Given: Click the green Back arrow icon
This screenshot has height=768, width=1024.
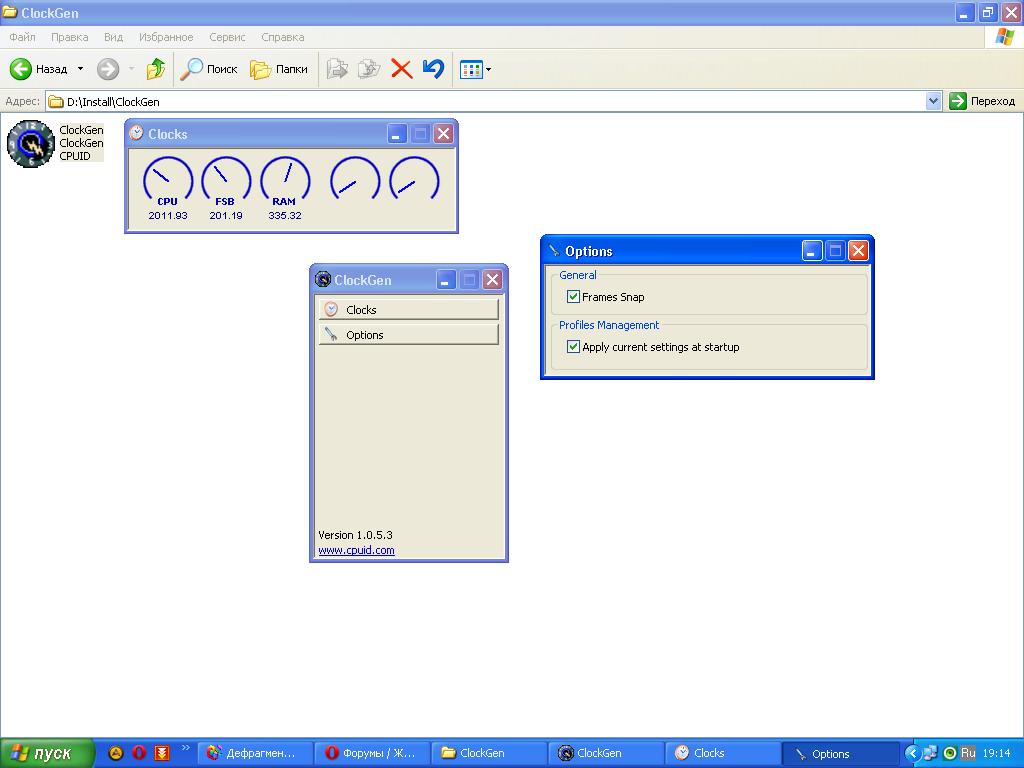Looking at the screenshot, I should [x=20, y=69].
